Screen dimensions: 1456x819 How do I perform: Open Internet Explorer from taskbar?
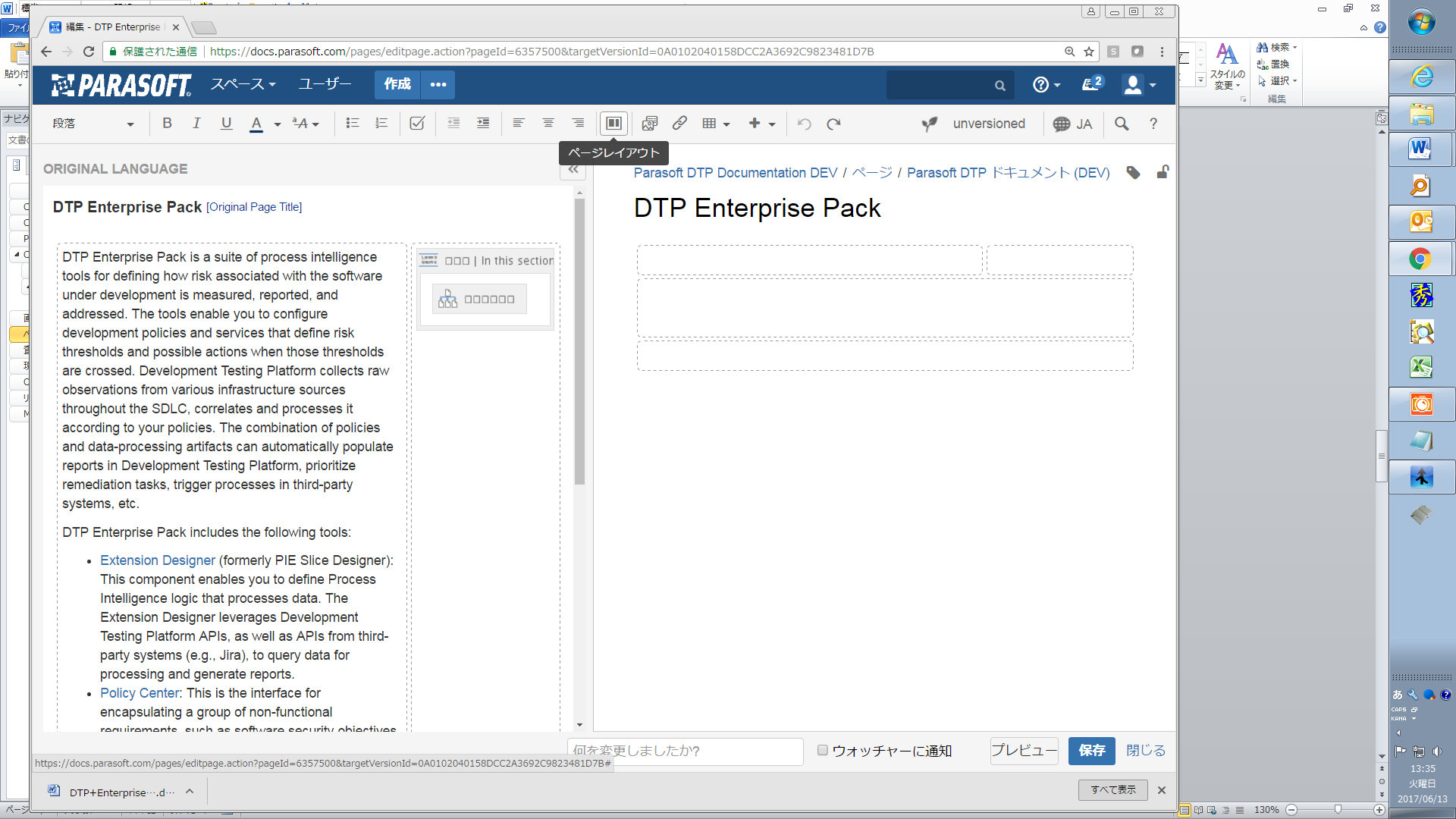pyautogui.click(x=1422, y=76)
